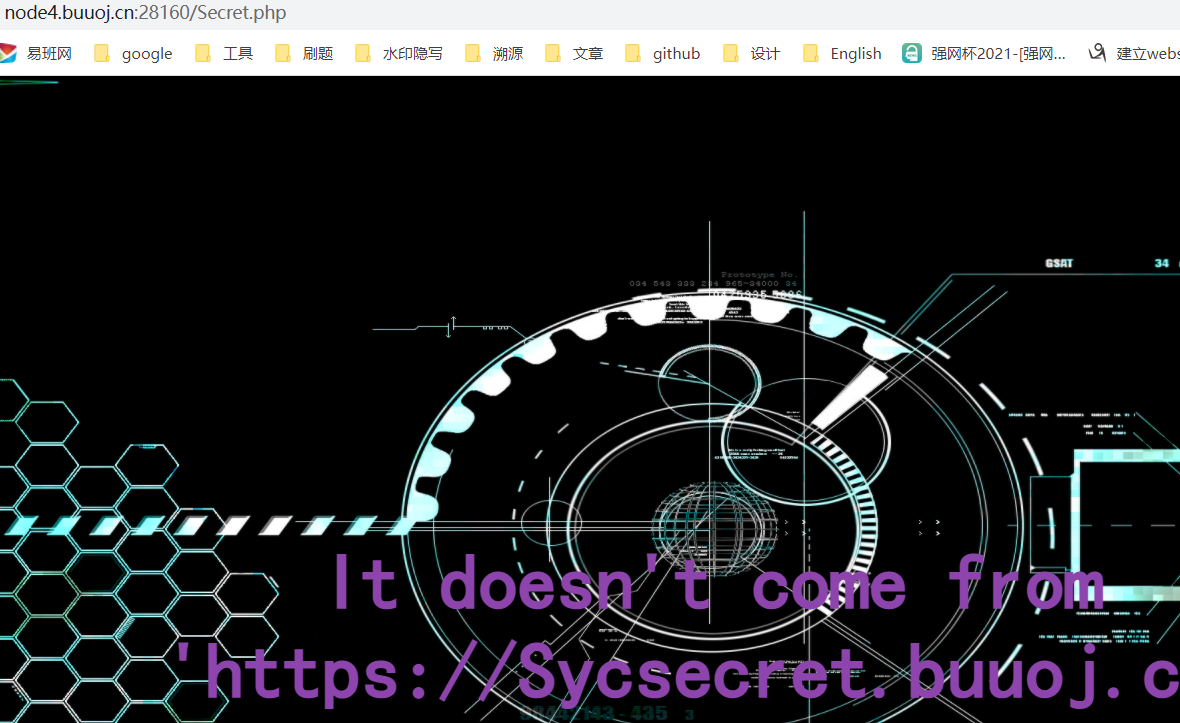Open the 建立webs bookmark
Viewport: 1180px width, 723px height.
[x=1135, y=54]
